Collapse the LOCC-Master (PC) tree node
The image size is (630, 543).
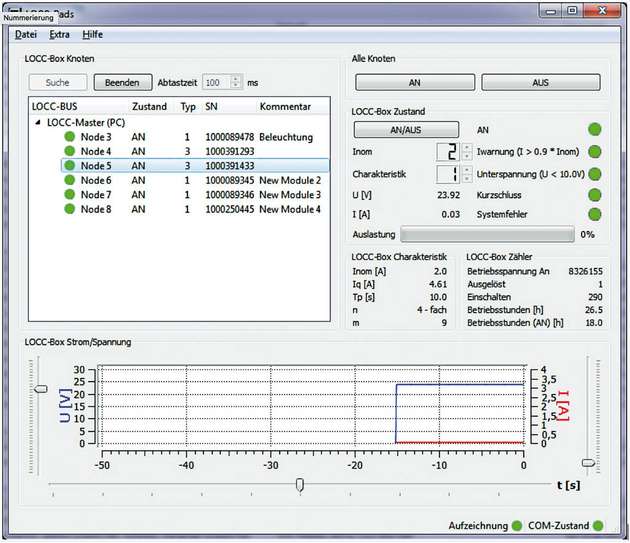38,123
